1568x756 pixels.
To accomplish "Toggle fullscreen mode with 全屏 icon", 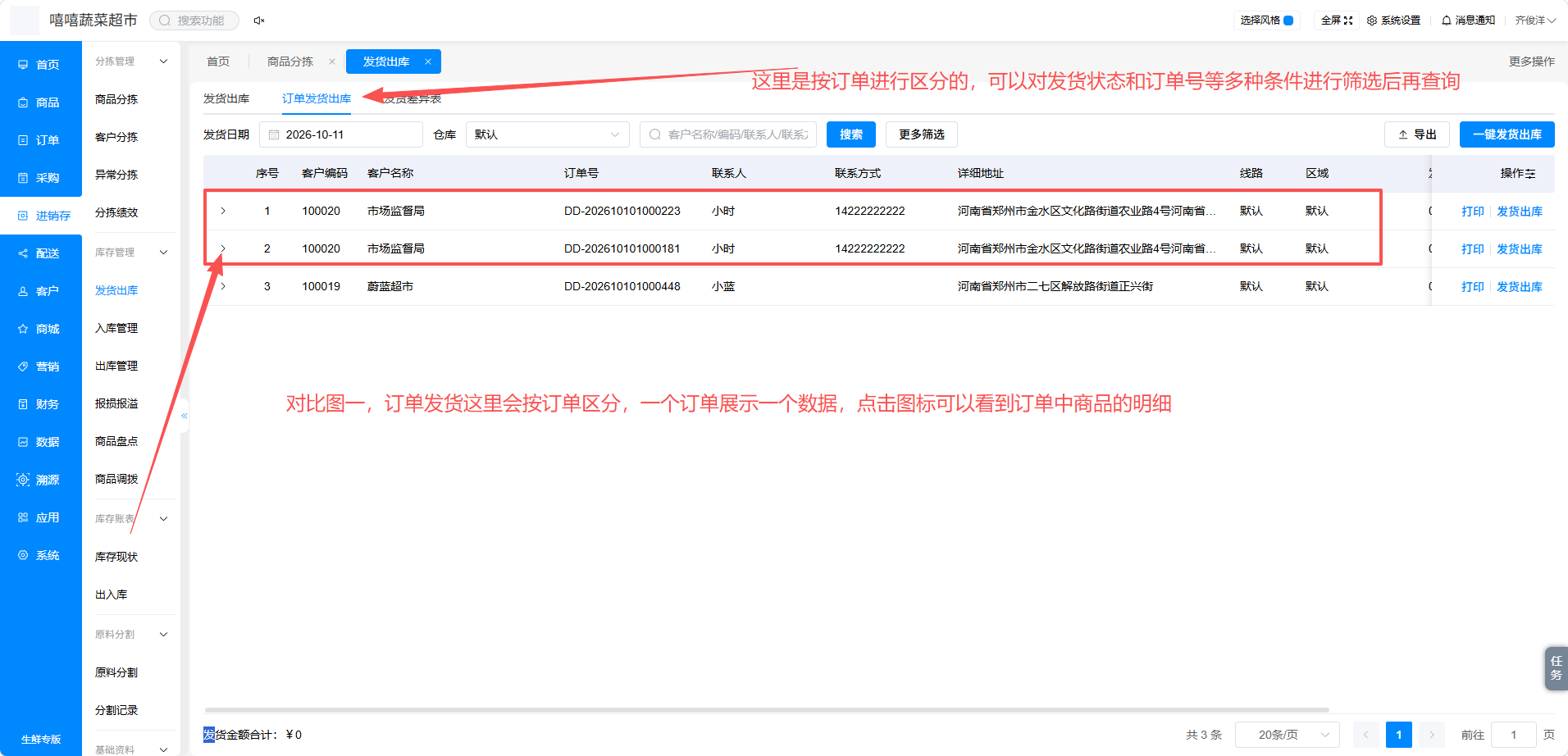I will (1337, 20).
